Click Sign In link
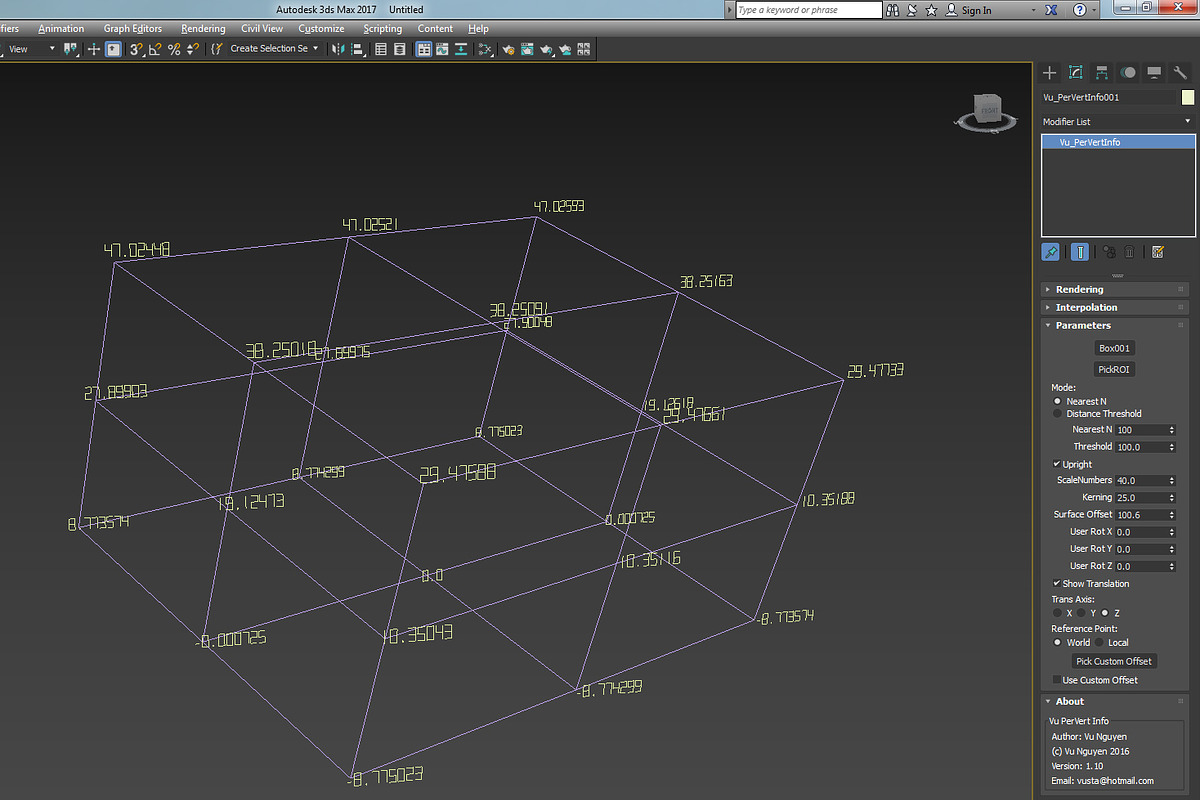Viewport: 1200px width, 800px height. 976,10
